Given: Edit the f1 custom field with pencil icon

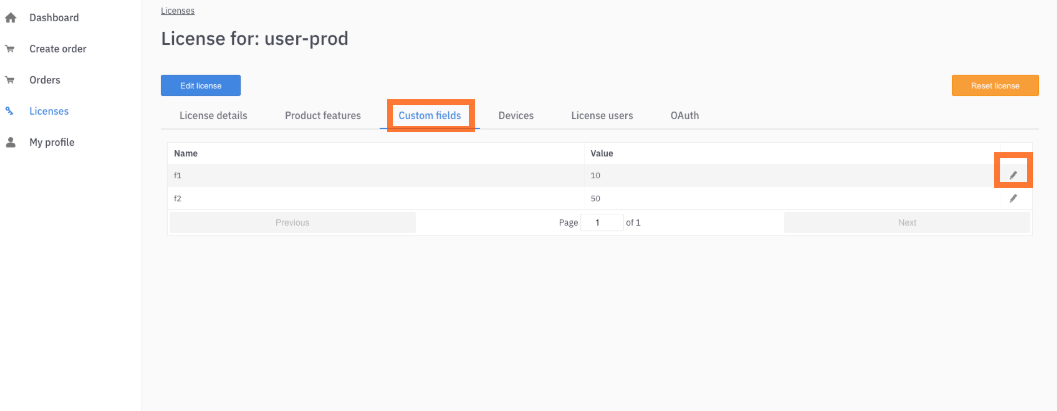Looking at the screenshot, I should (1012, 175).
